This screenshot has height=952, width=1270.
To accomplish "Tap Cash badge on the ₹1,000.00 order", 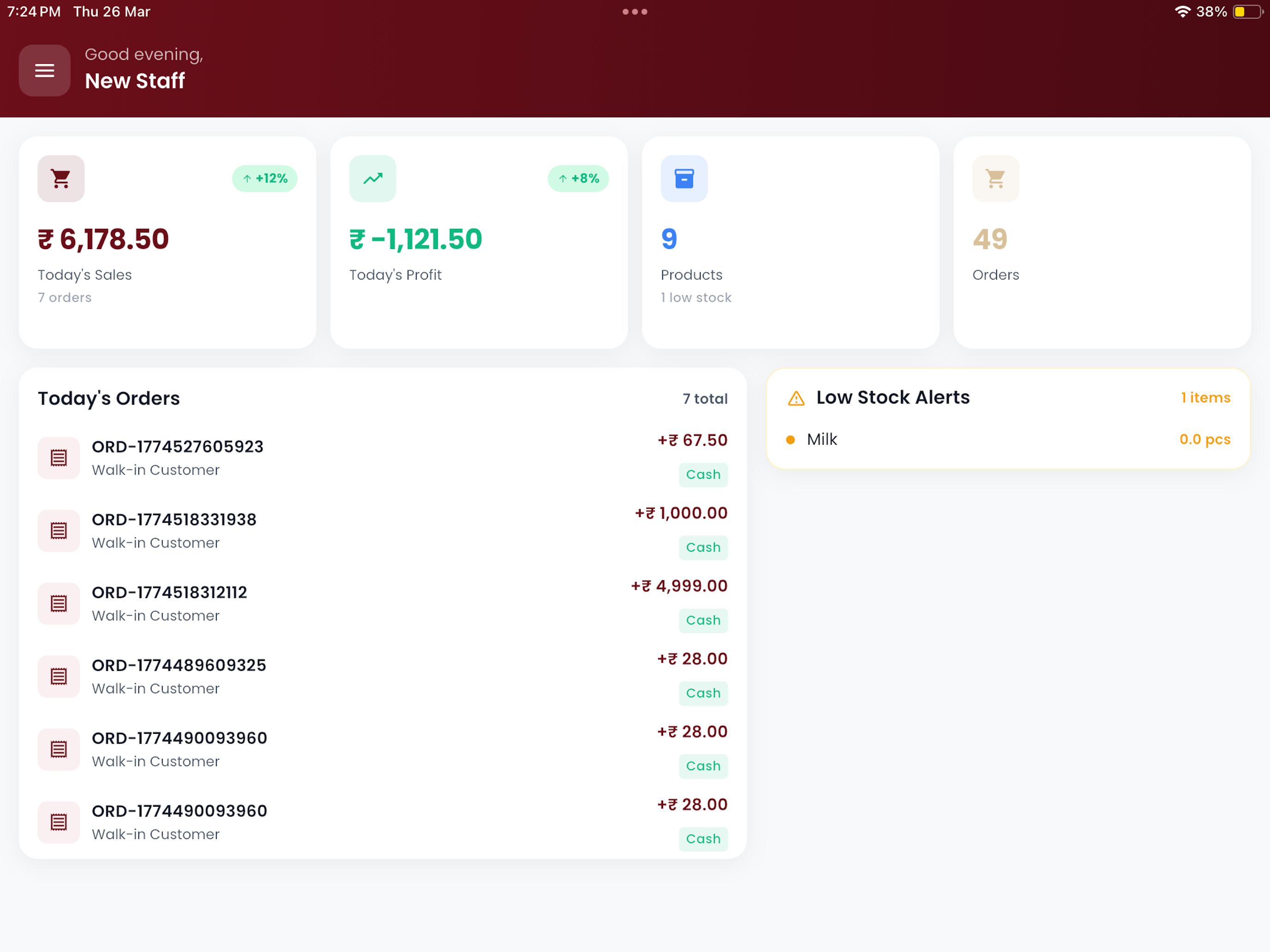I will 703,548.
